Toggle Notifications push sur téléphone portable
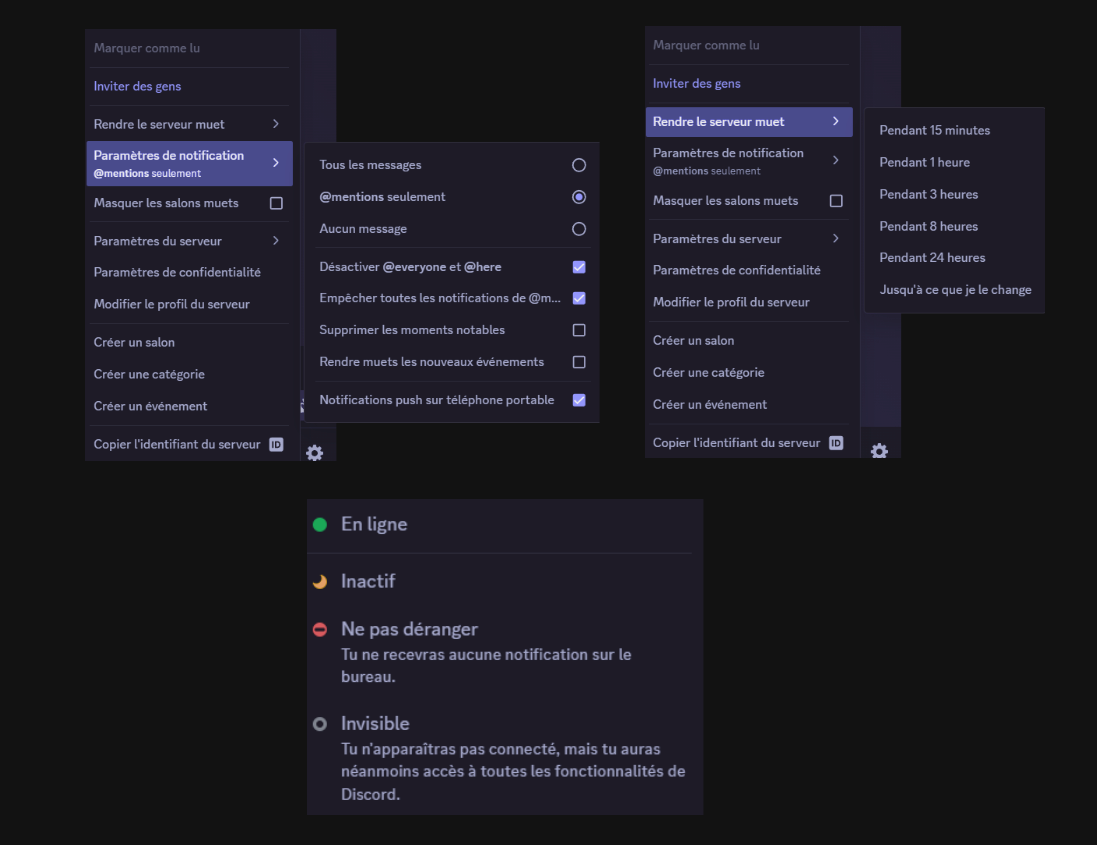1097x845 pixels. pyautogui.click(x=579, y=400)
